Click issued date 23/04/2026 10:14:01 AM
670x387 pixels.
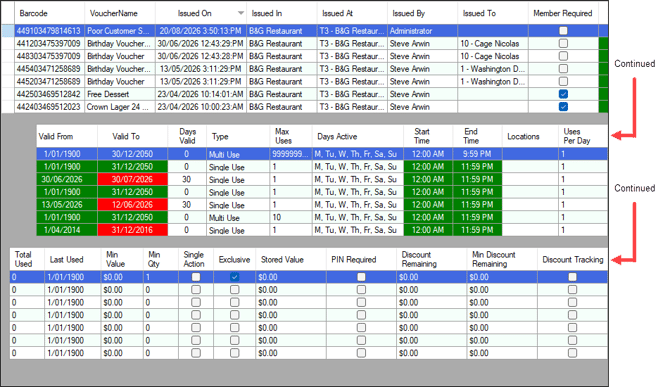click(x=200, y=94)
